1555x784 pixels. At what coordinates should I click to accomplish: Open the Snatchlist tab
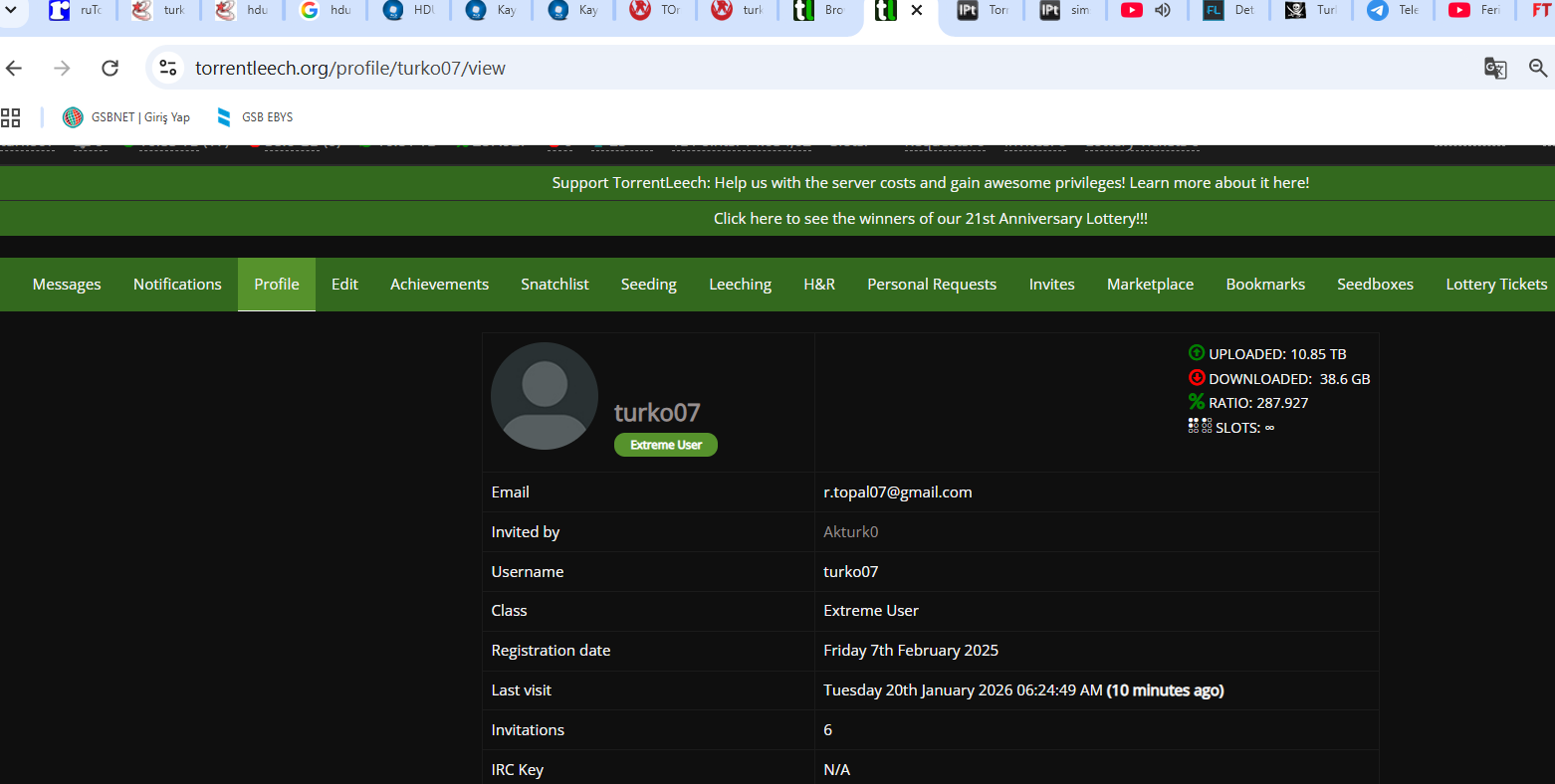(555, 285)
